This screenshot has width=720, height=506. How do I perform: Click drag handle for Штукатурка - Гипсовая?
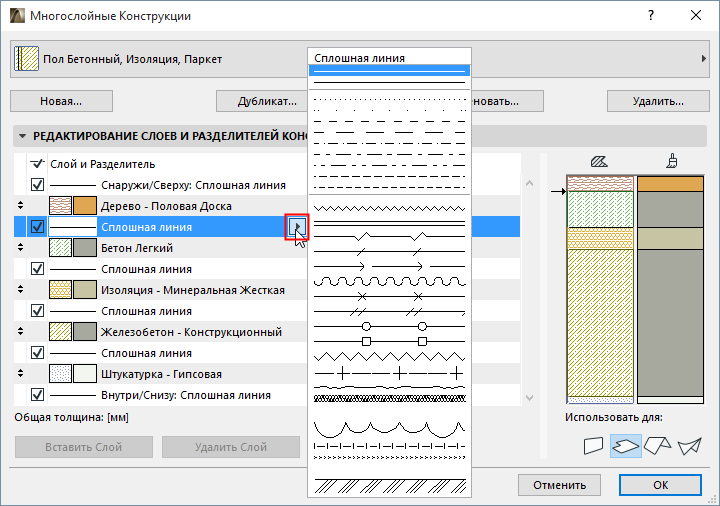tap(20, 373)
